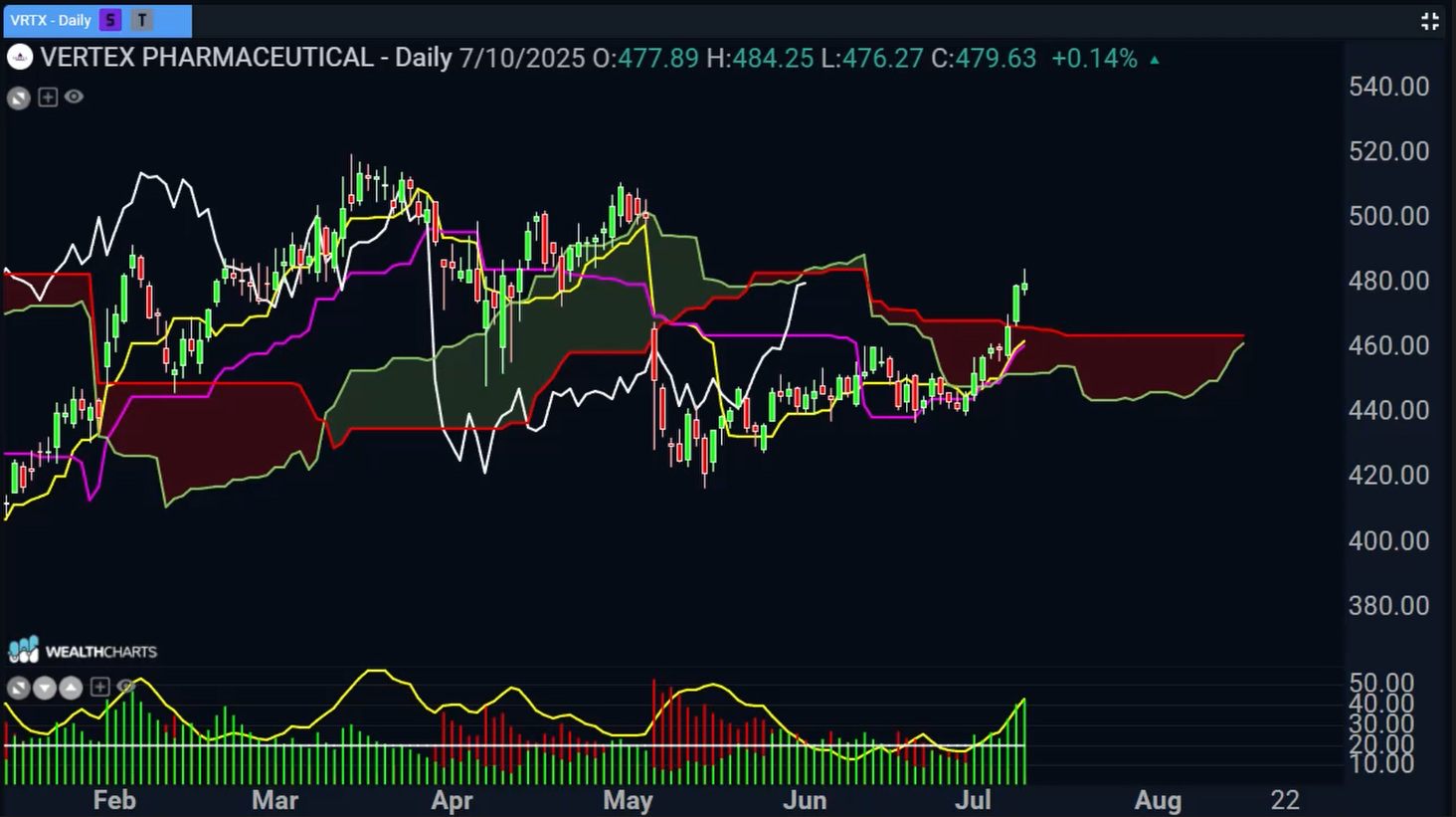Click main chart pane expand-arrows icon
Viewport: 1456px width, 817px height.
pyautogui.click(x=19, y=98)
